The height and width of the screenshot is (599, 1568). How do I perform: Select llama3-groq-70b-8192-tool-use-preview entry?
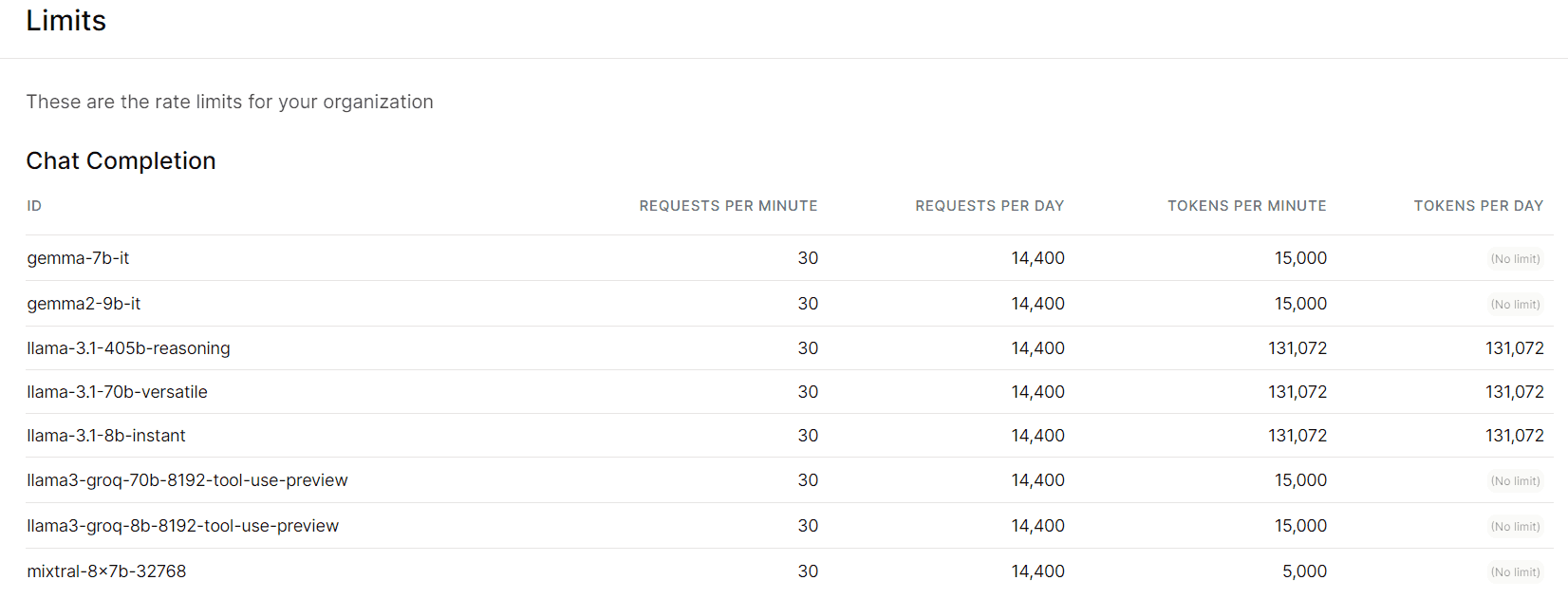187,480
